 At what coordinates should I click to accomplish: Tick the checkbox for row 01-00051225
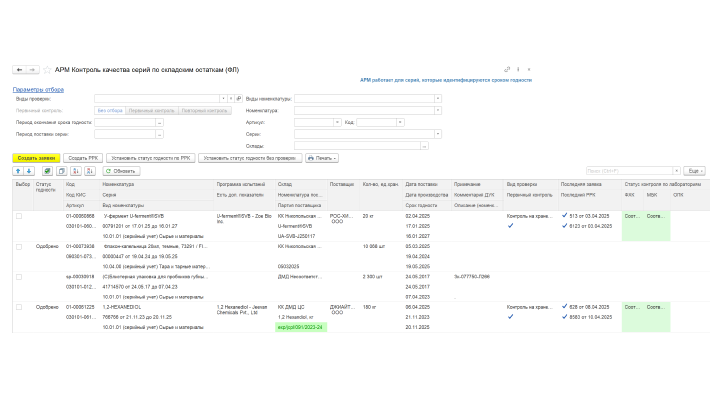18,306
